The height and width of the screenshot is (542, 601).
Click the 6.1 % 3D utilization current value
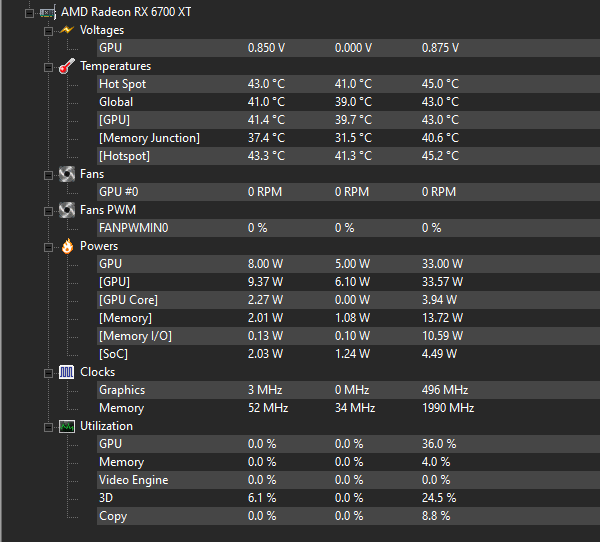[x=262, y=498]
